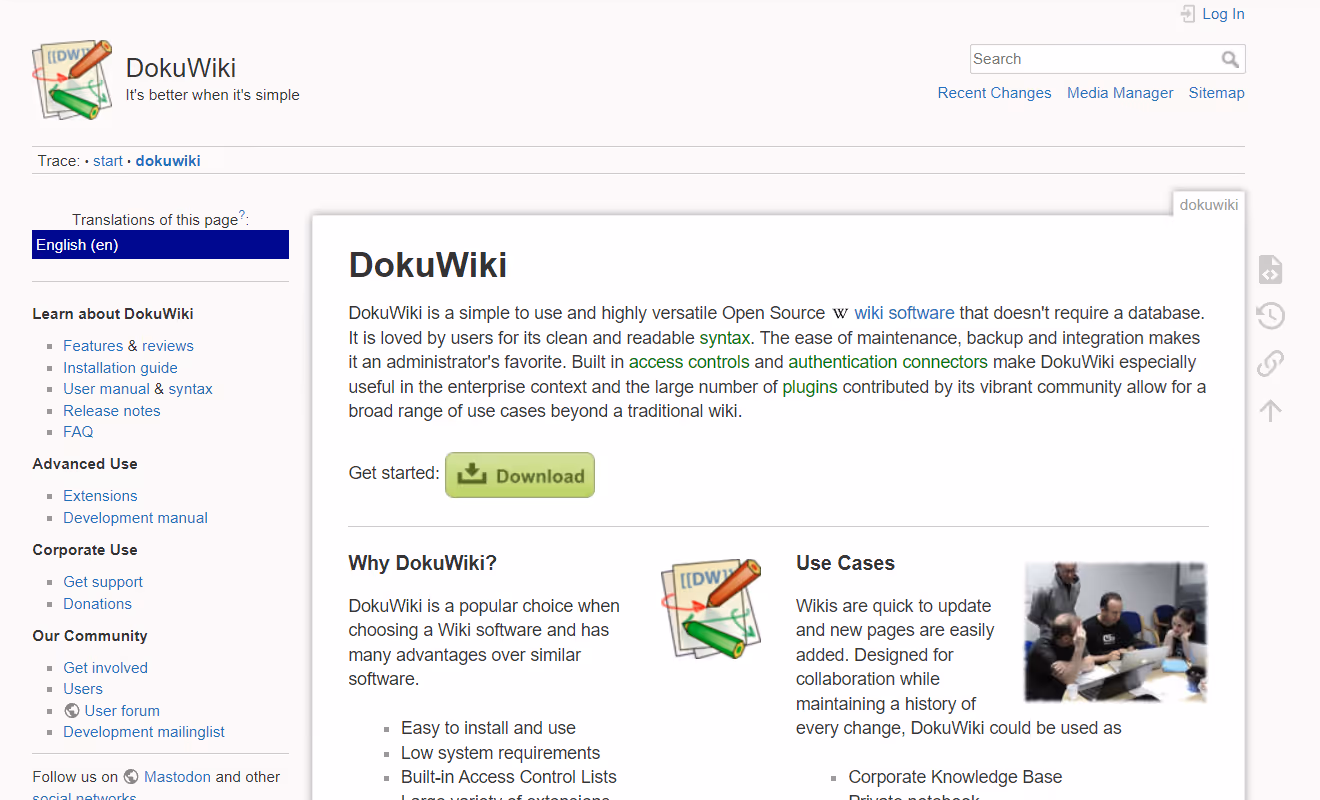
Task: Click the search magnifier icon
Action: click(x=1230, y=59)
